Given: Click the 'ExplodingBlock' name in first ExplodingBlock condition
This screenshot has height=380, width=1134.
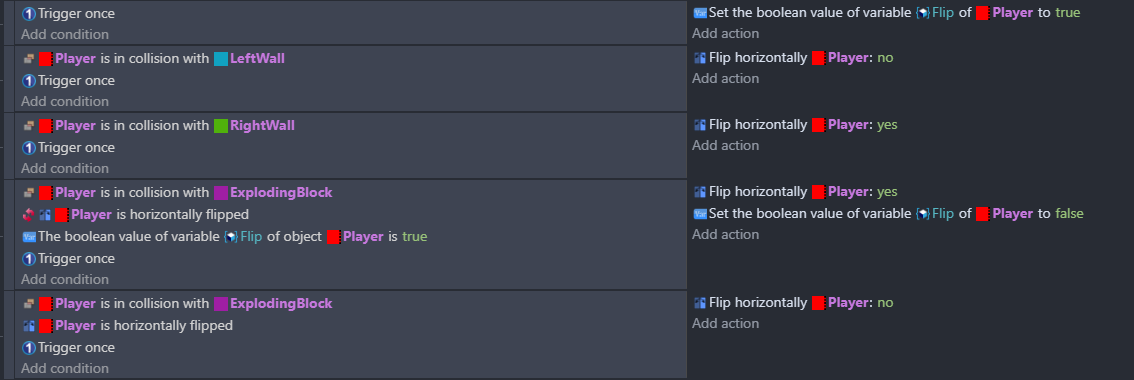Looking at the screenshot, I should point(281,193).
